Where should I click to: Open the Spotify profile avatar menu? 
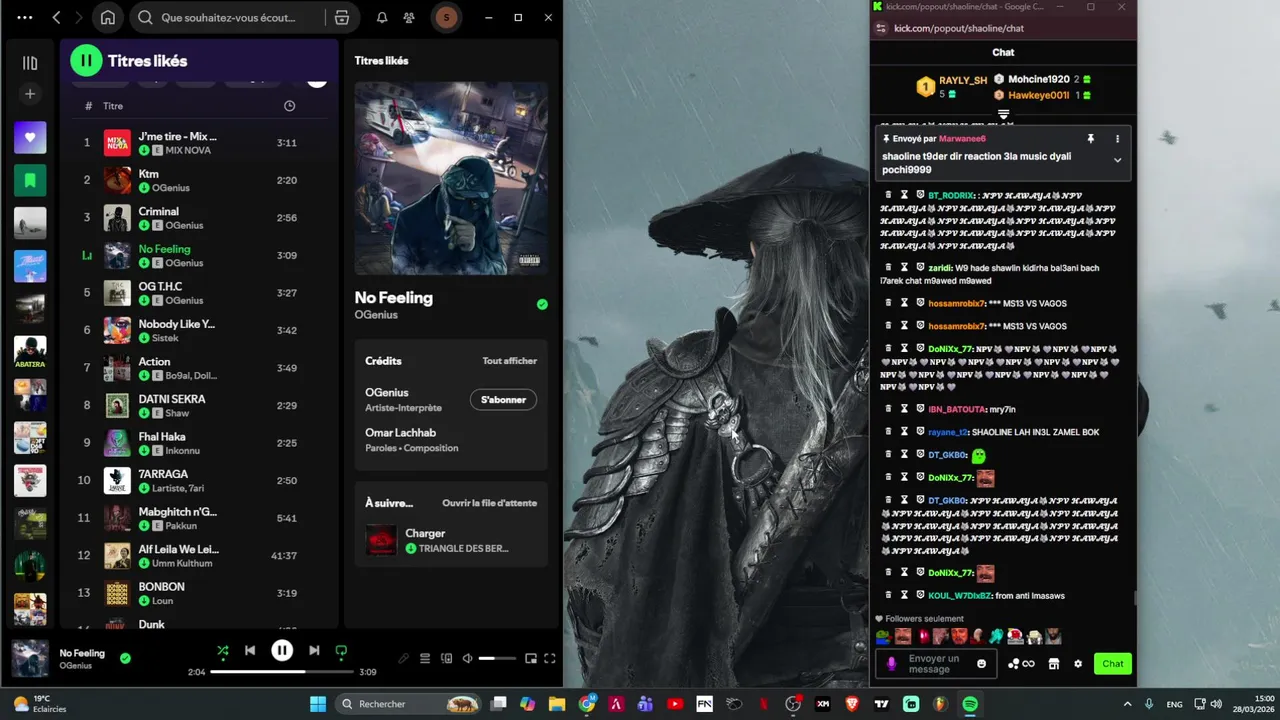[446, 17]
